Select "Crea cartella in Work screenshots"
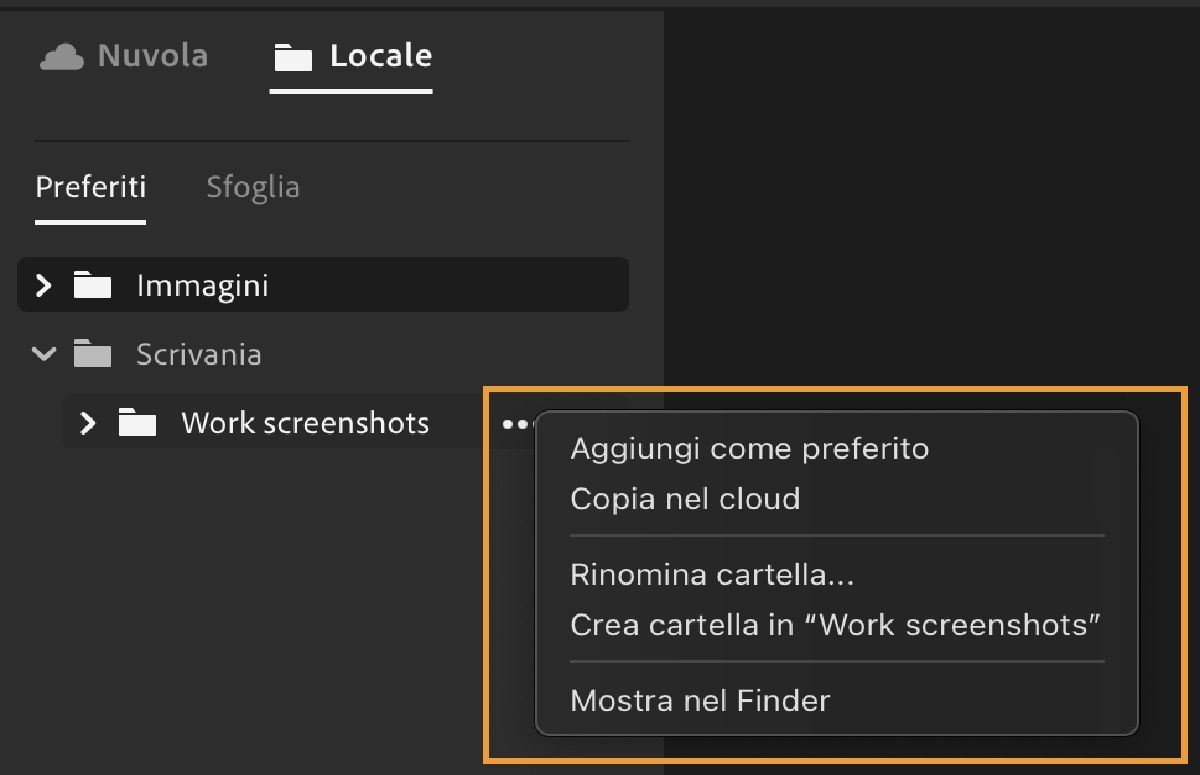1200x775 pixels. pos(835,624)
